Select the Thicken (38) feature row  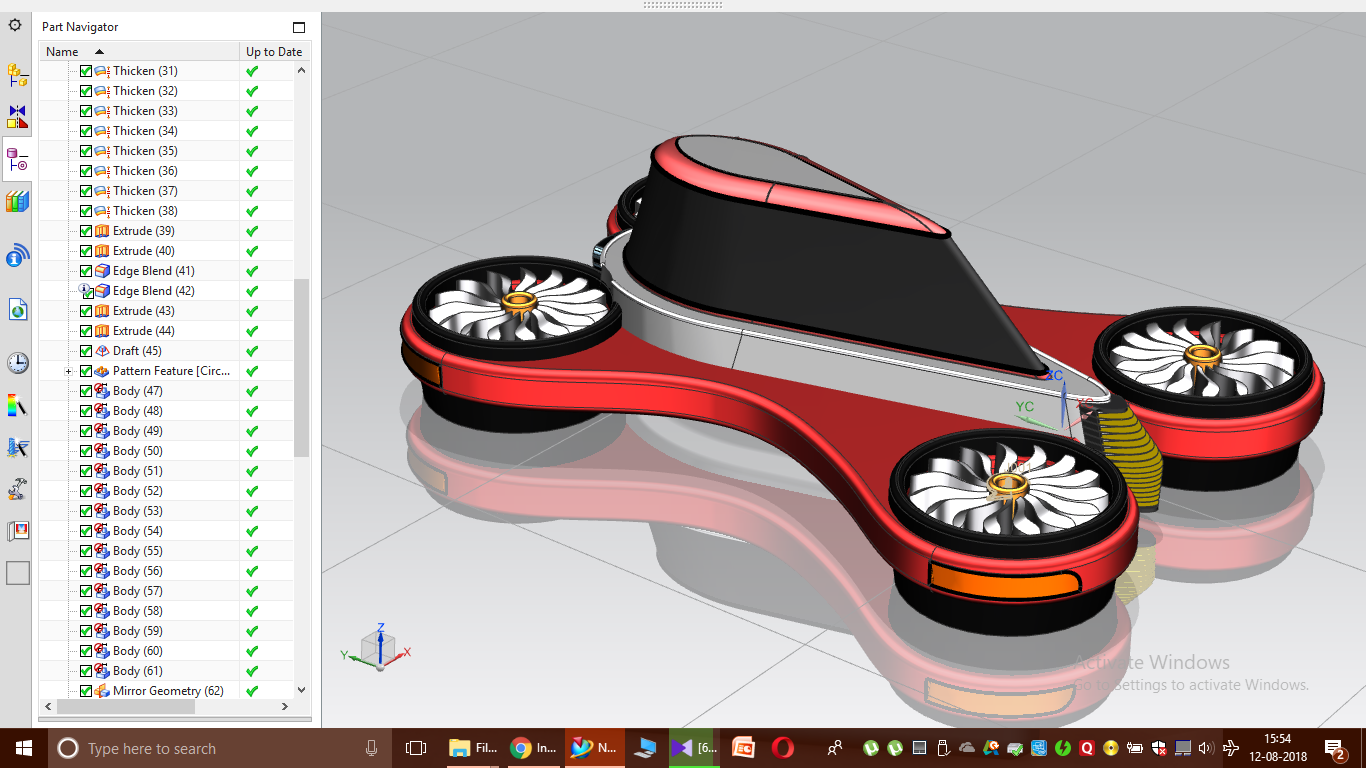pyautogui.click(x=145, y=211)
